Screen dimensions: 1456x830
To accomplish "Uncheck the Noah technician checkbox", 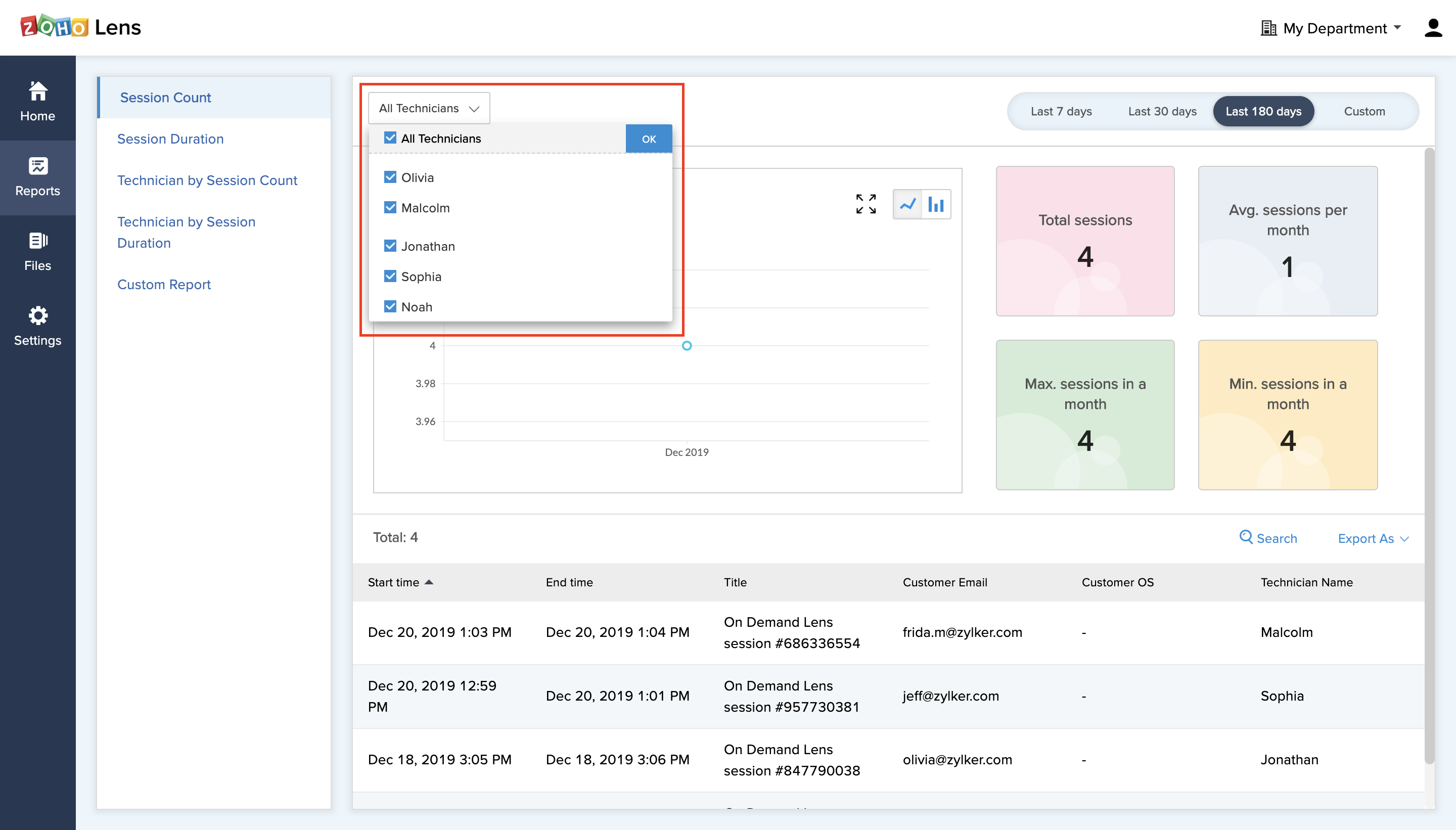I will [390, 307].
